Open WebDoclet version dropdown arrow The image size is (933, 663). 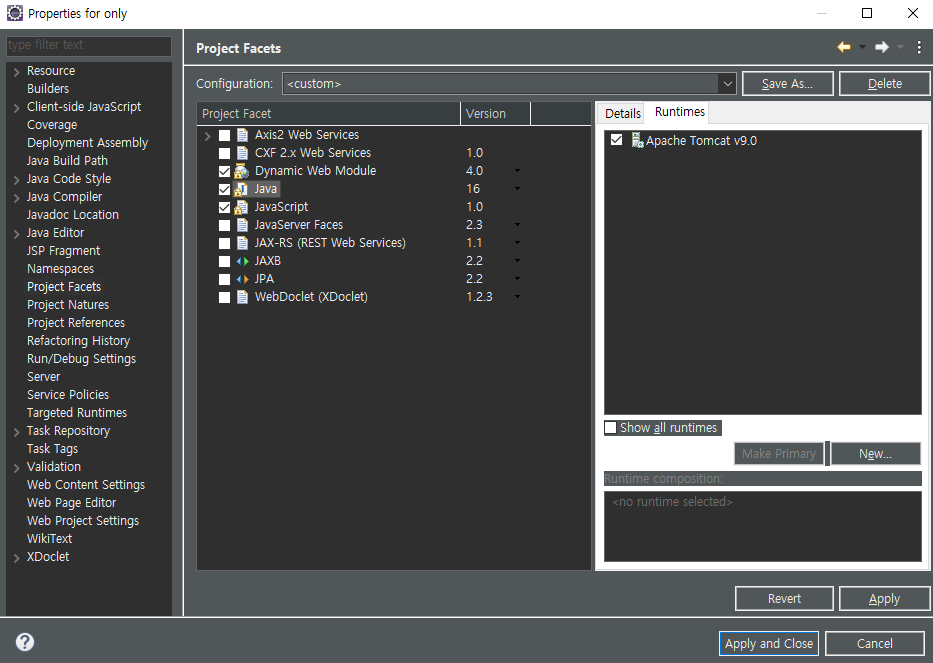[517, 296]
